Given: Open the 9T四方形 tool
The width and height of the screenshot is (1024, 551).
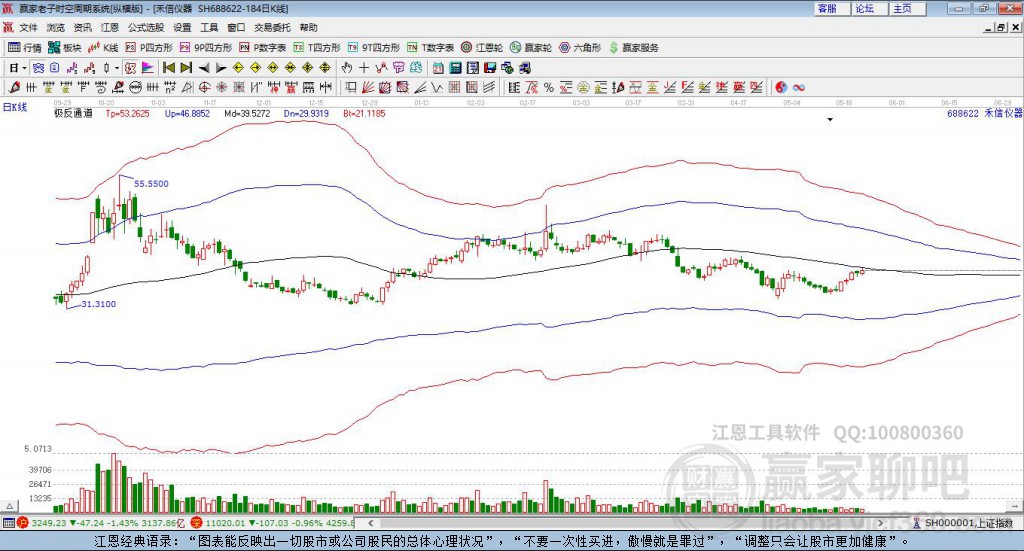Looking at the screenshot, I should tap(374, 48).
